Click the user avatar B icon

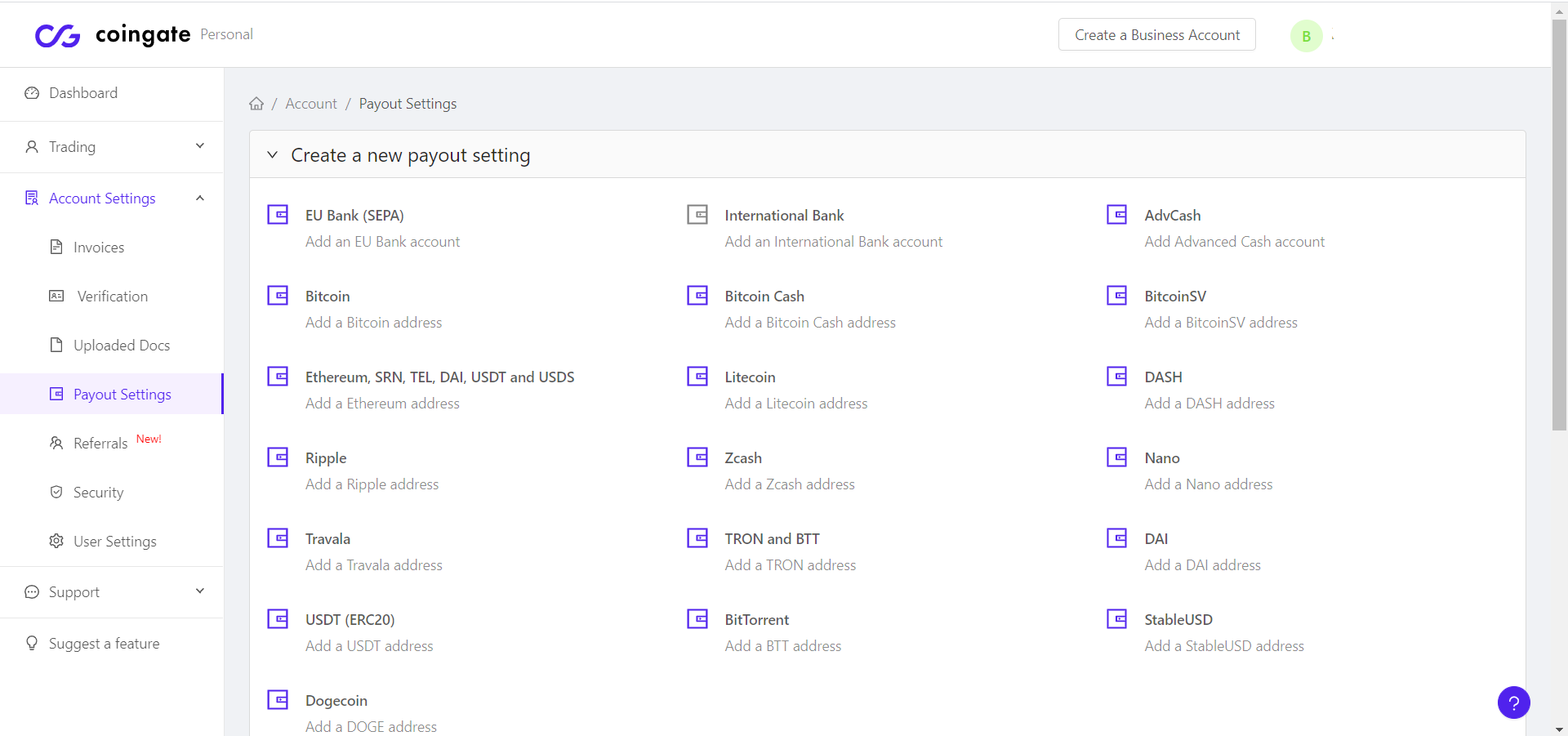tap(1306, 36)
